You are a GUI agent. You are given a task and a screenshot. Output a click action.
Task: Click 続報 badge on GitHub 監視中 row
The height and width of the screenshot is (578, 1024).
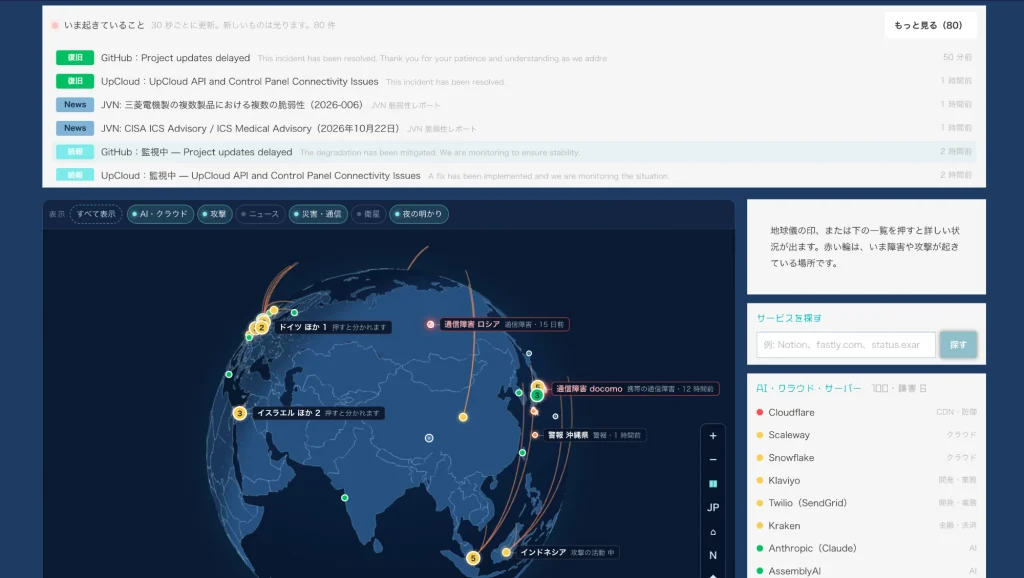(75, 152)
